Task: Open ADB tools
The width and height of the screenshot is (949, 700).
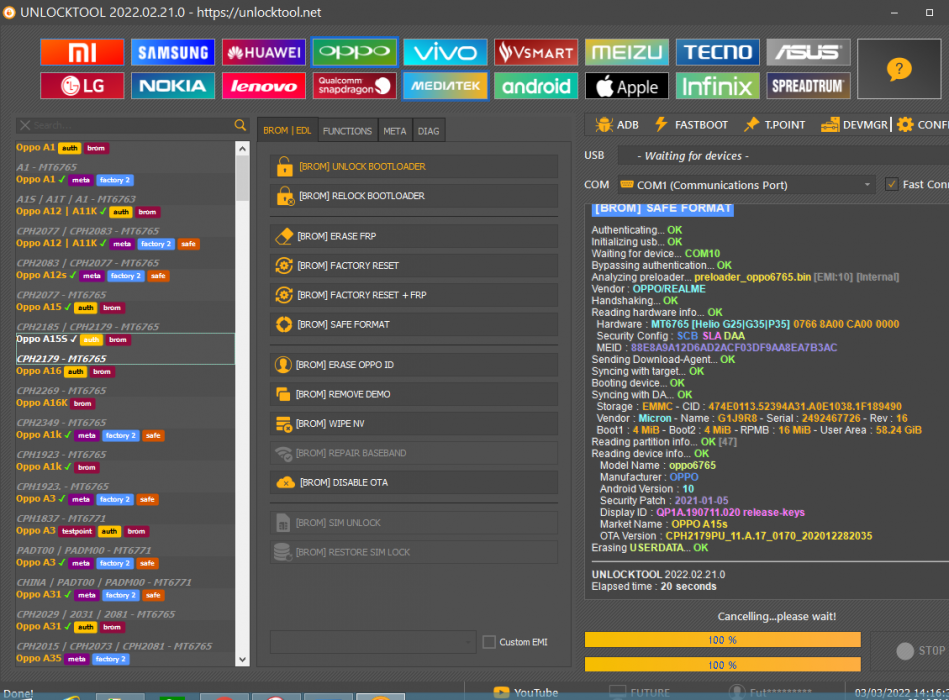Action: pos(617,125)
